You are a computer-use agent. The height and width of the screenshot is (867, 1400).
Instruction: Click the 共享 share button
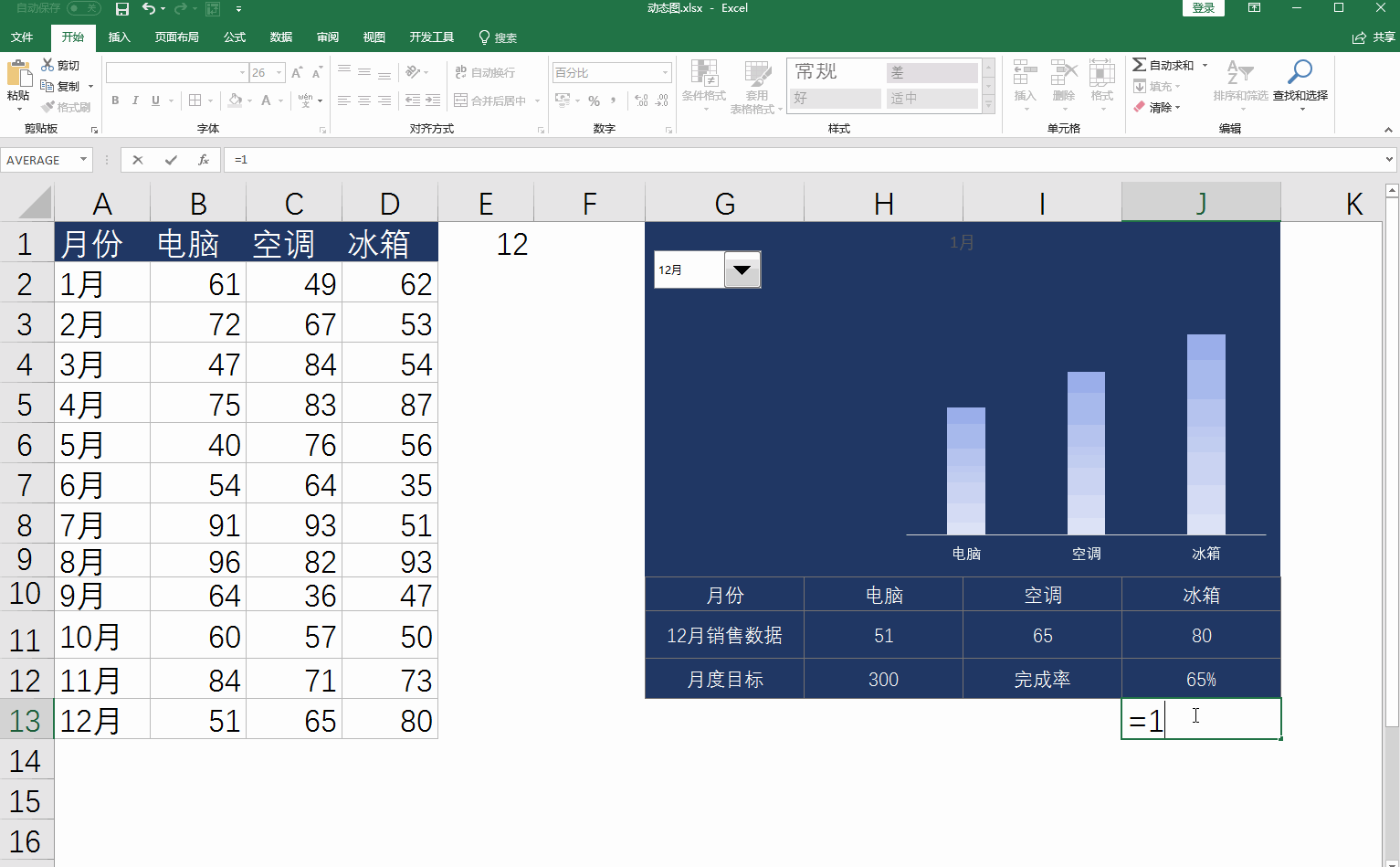pyautogui.click(x=1374, y=37)
